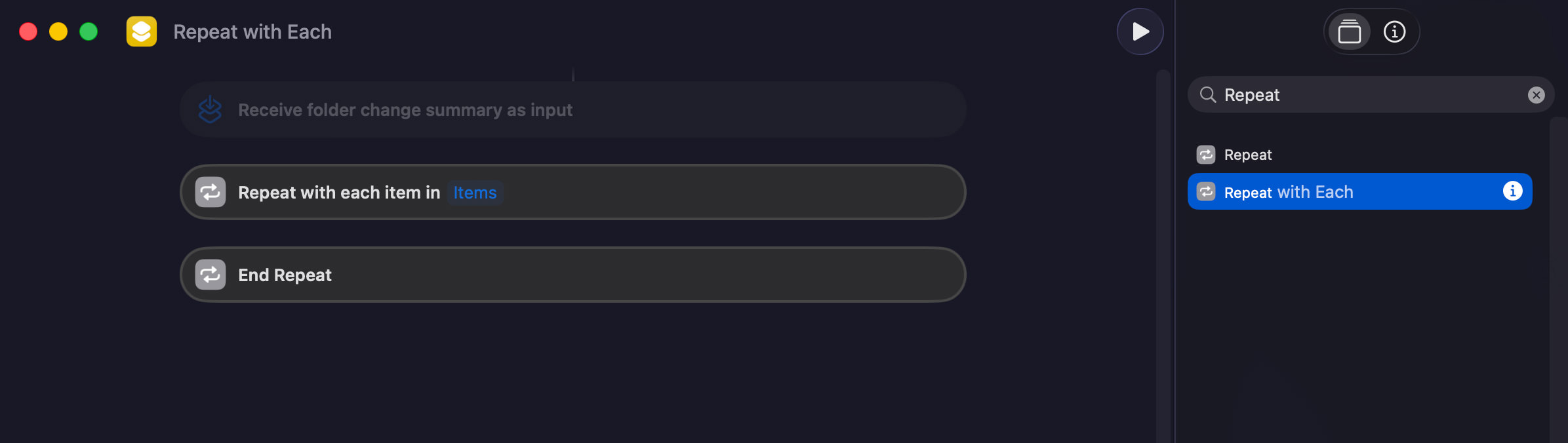Click the shortcut title Repeat with Each
The height and width of the screenshot is (443, 1568).
tap(252, 31)
